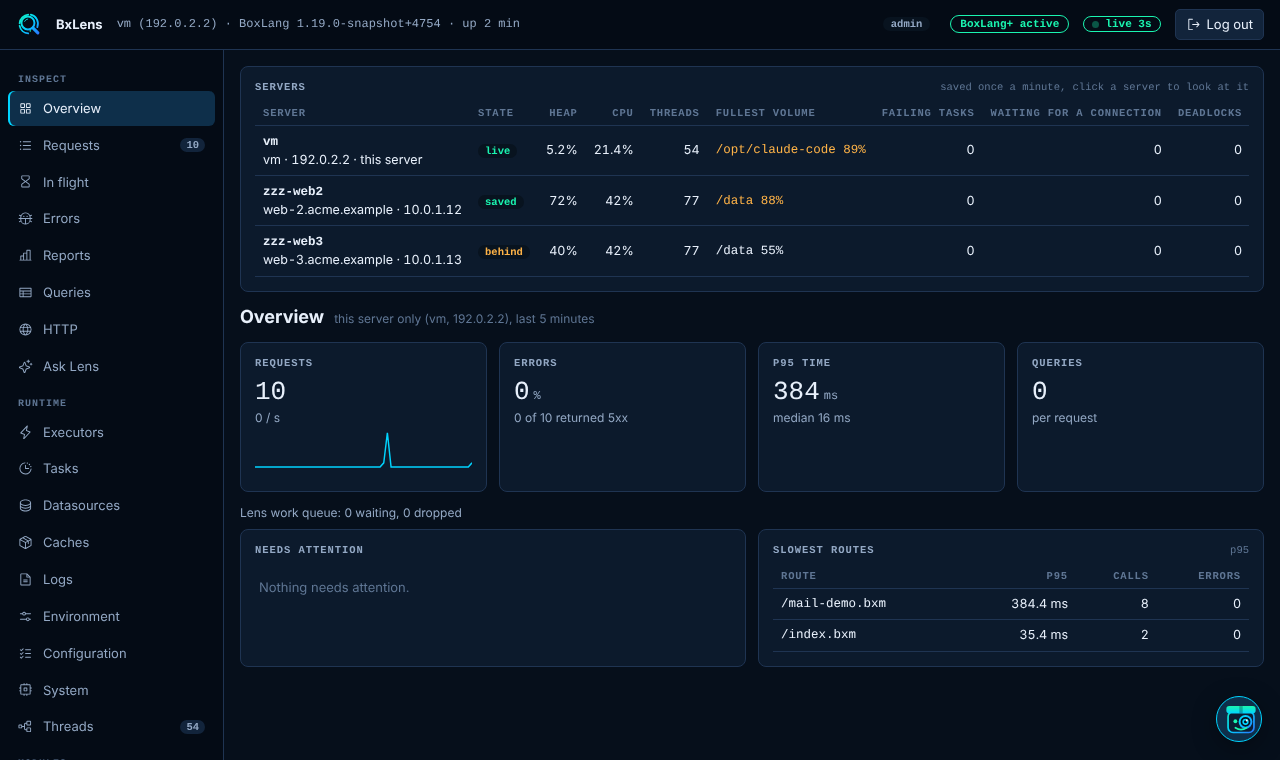Click the Logs file icon
This screenshot has width=1280, height=760.
(26, 579)
